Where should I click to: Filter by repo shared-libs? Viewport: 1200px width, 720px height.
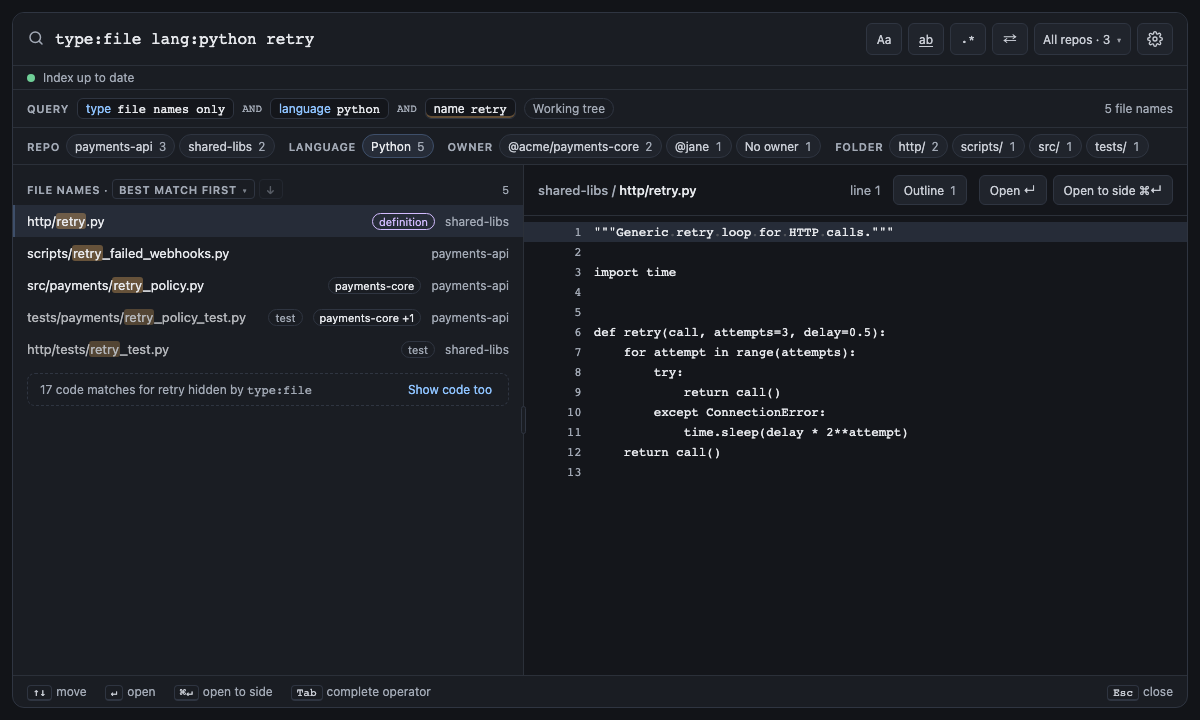227,147
